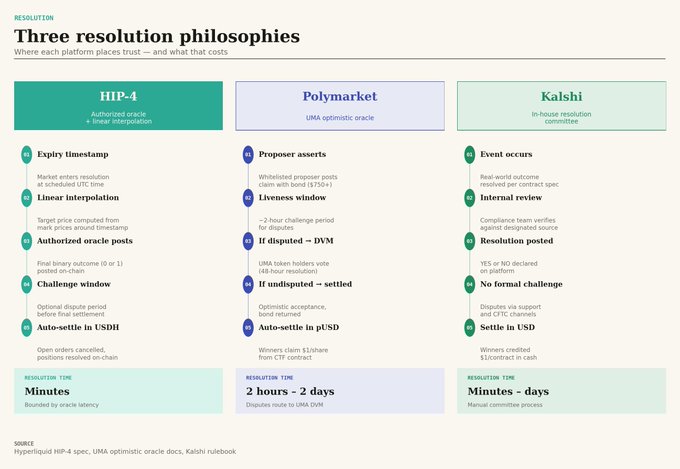Click the HIP-4 resolution time Minutes box

118,391
